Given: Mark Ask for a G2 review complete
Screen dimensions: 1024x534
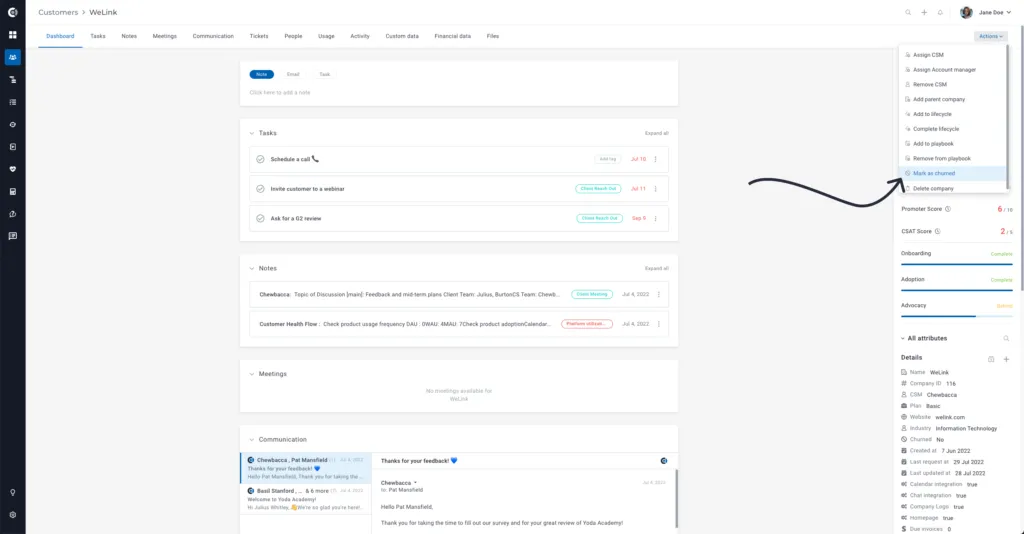Looking at the screenshot, I should (x=260, y=219).
